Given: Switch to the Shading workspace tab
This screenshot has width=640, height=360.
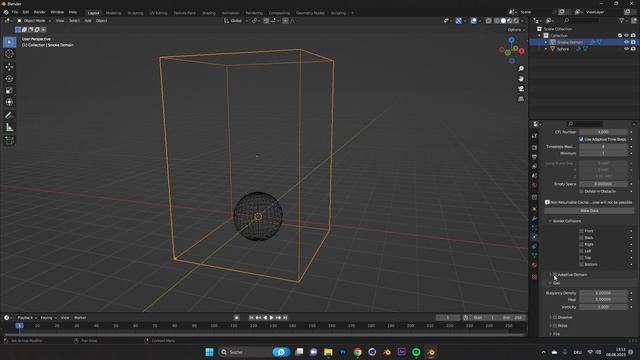Looking at the screenshot, I should click(209, 13).
